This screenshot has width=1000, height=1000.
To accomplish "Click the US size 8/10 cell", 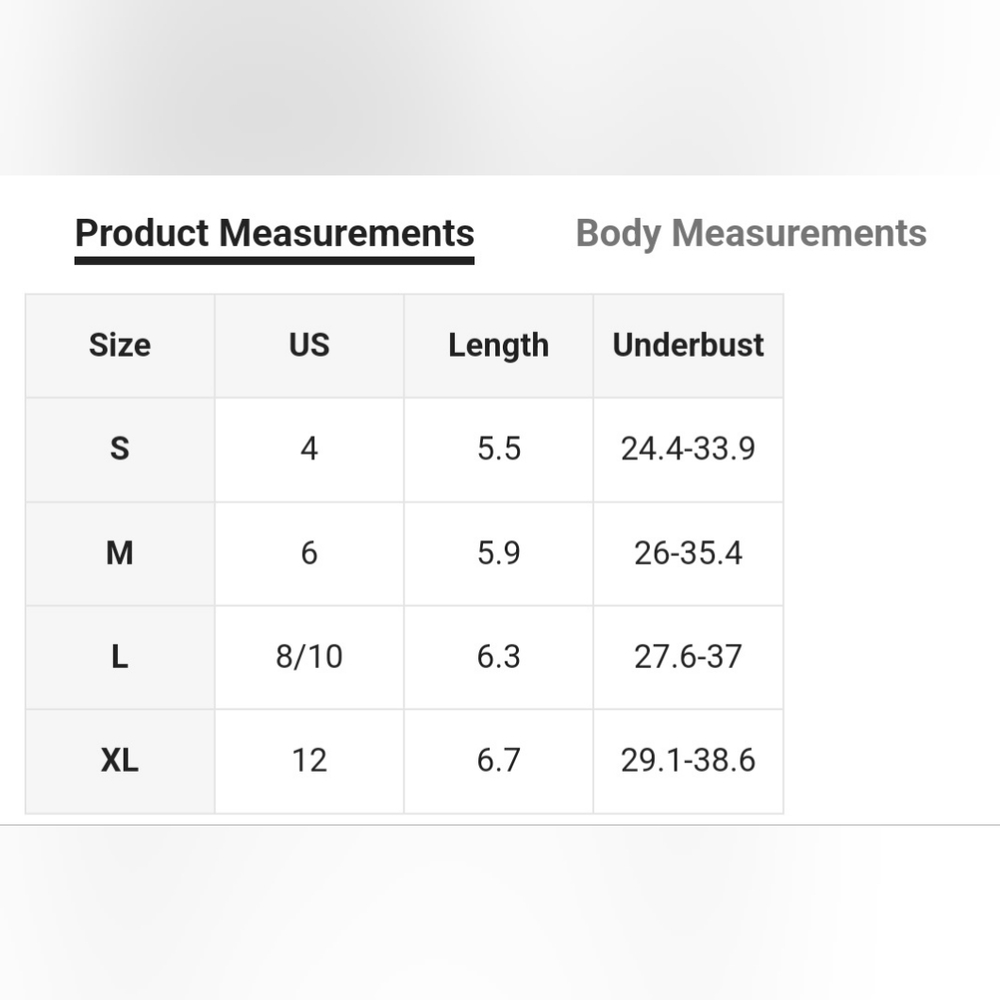I will click(x=309, y=657).
